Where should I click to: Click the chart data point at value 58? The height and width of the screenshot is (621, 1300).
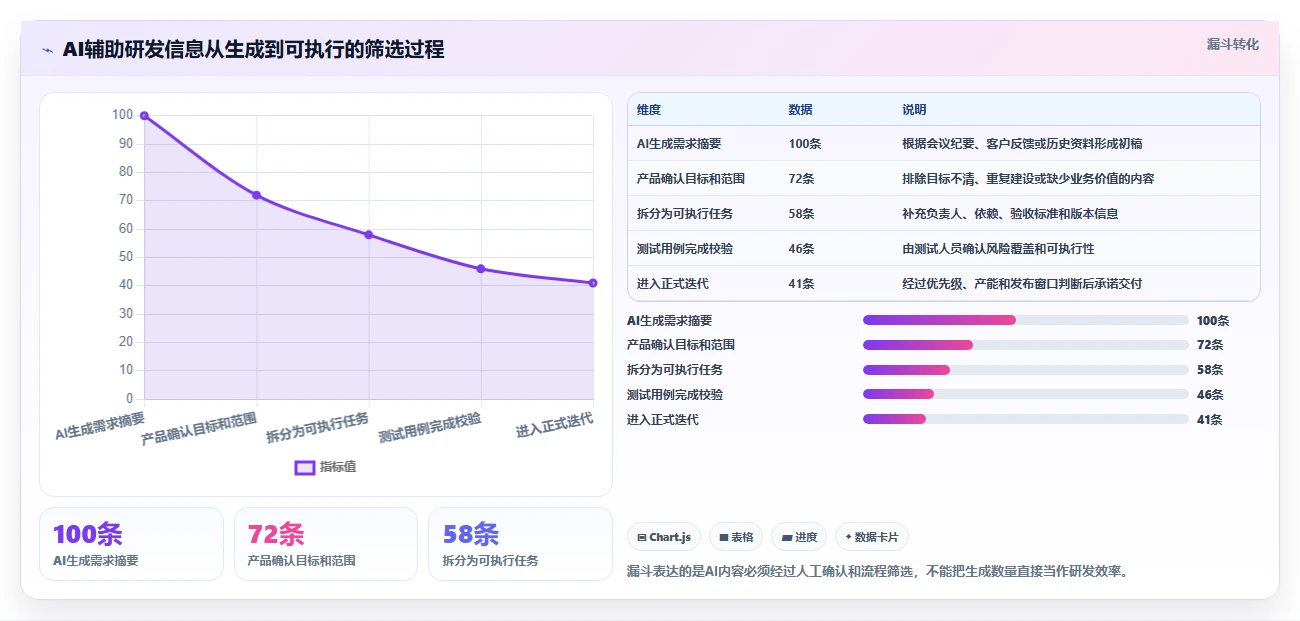(x=369, y=235)
